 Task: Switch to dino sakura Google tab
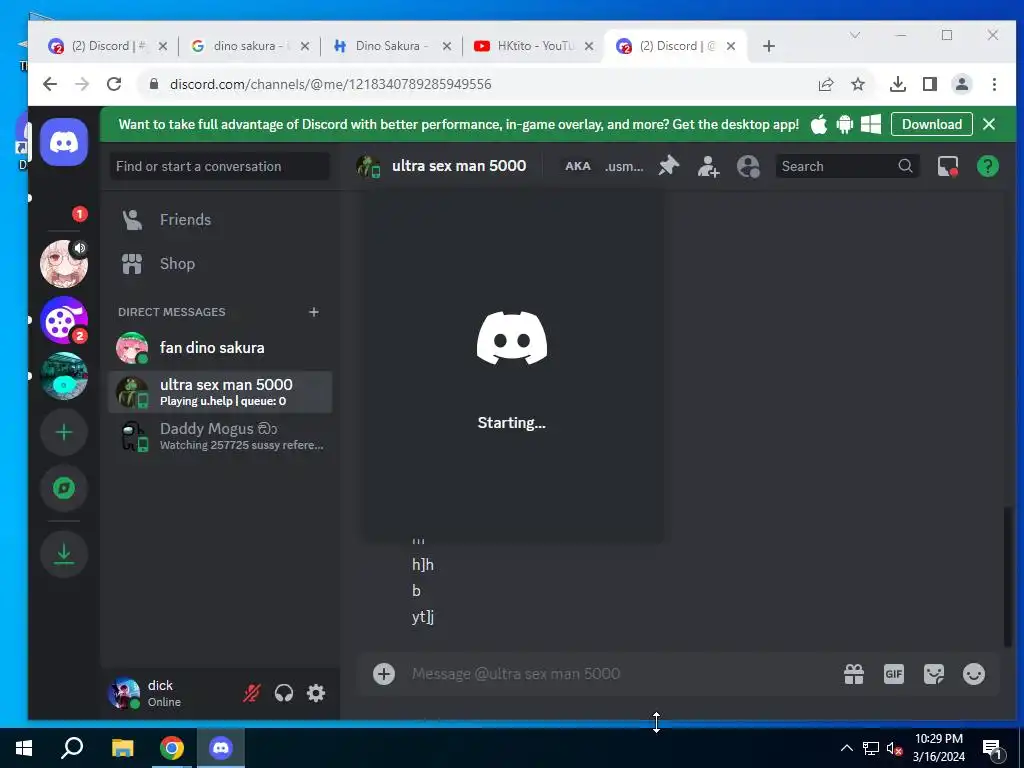pyautogui.click(x=250, y=46)
